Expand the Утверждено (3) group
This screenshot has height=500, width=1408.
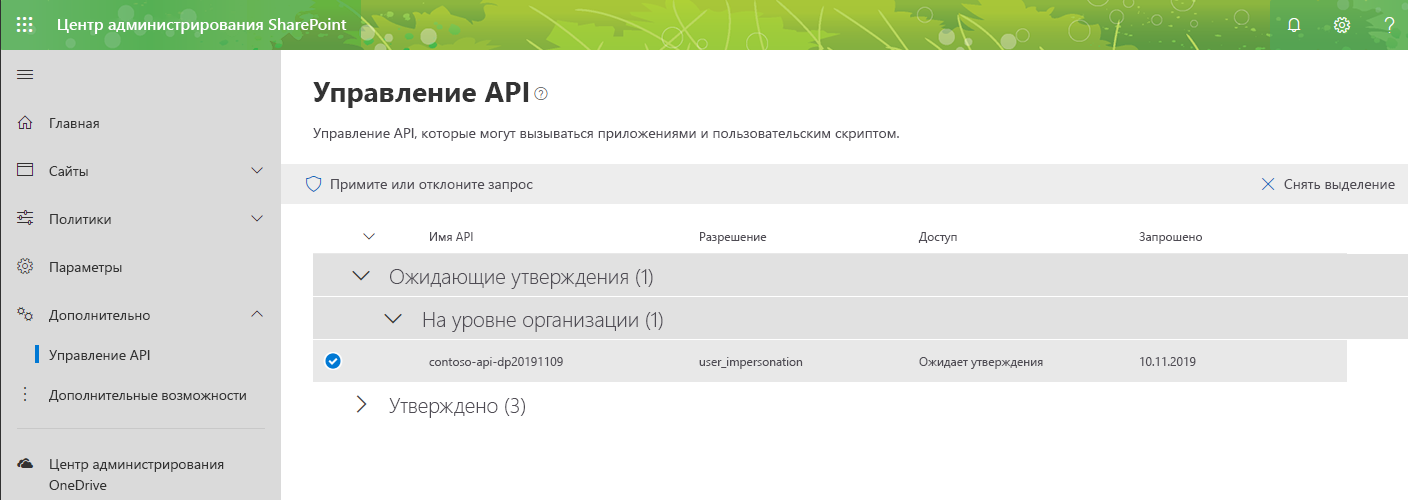361,406
